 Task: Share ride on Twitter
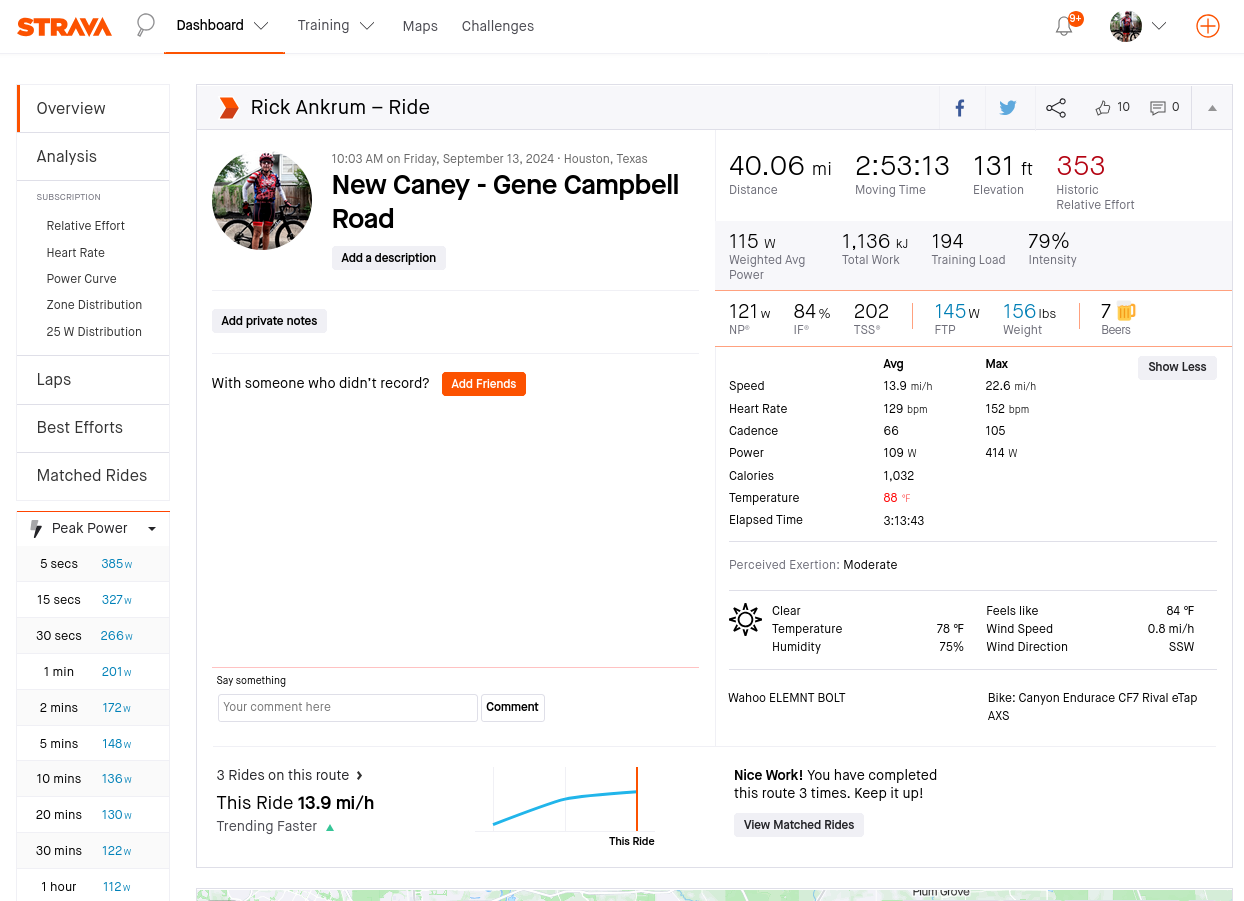[1008, 108]
